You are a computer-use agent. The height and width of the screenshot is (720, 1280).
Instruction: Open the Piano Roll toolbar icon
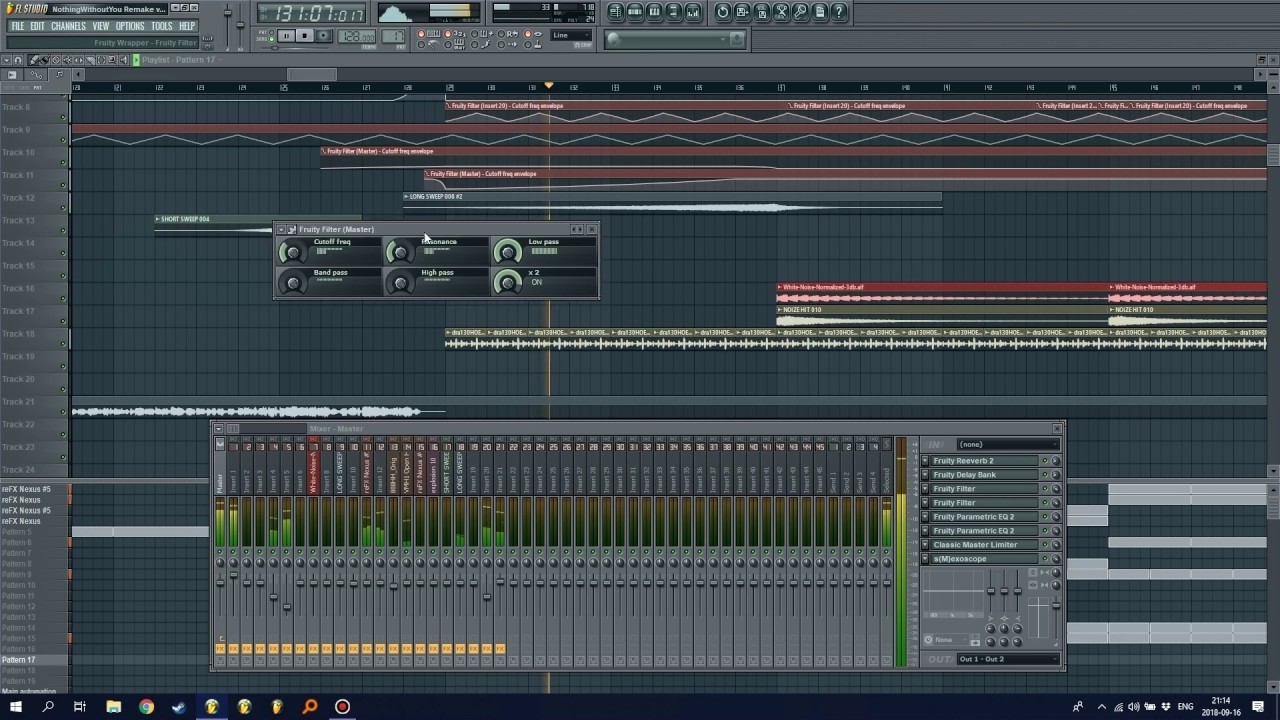click(x=654, y=12)
